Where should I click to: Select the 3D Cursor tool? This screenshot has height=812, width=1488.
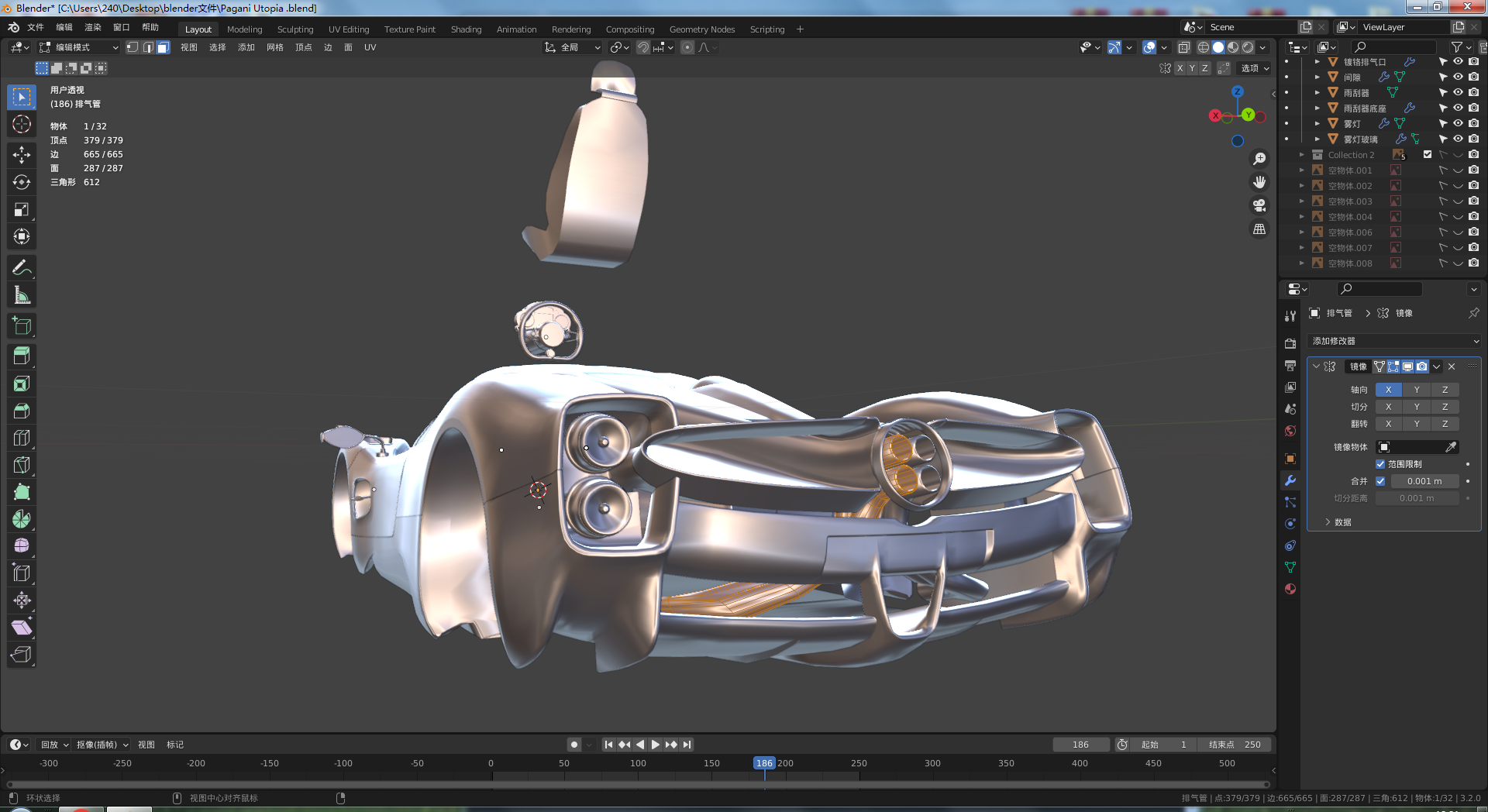tap(22, 124)
